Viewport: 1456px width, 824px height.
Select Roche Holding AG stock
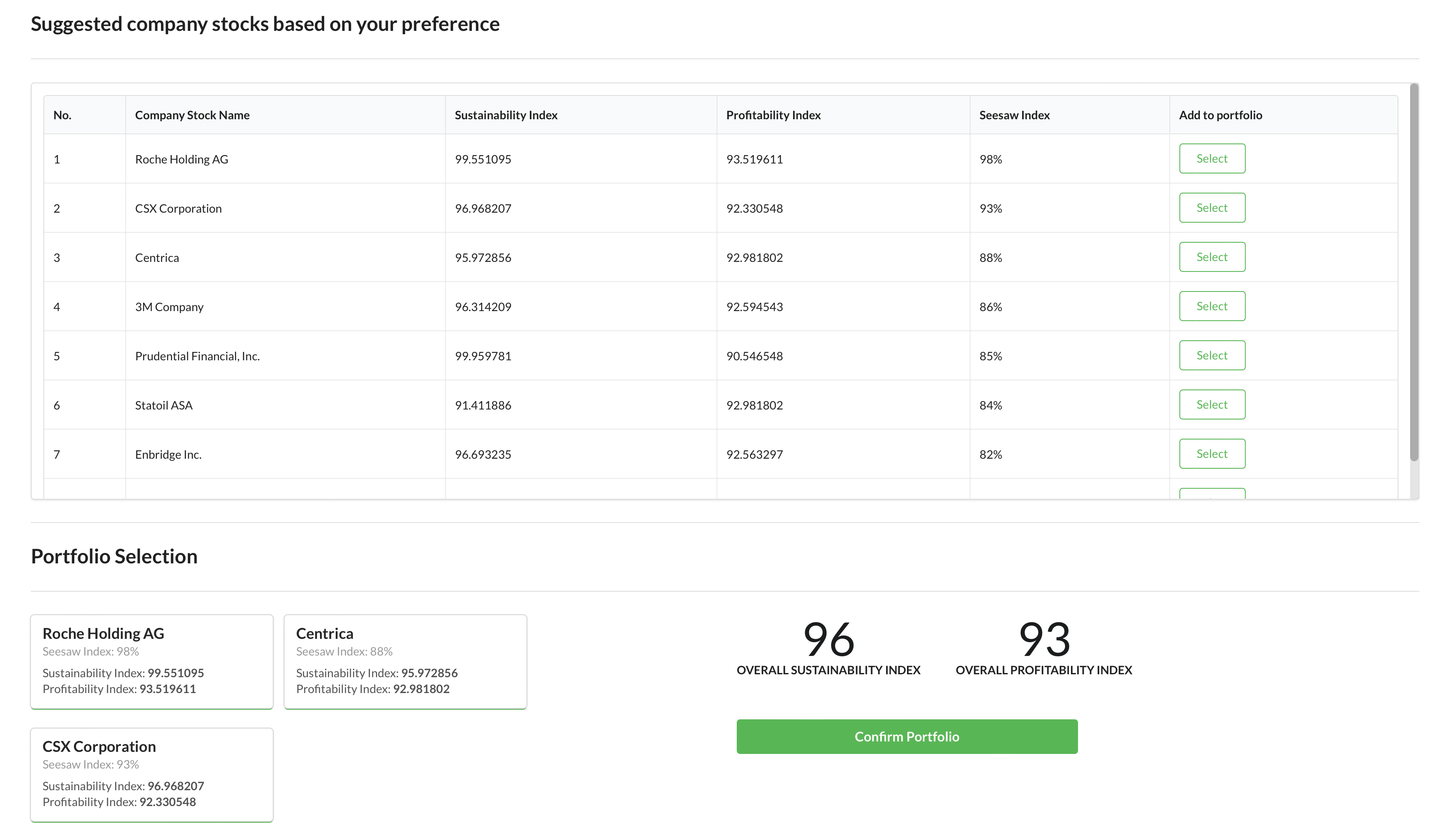1212,158
